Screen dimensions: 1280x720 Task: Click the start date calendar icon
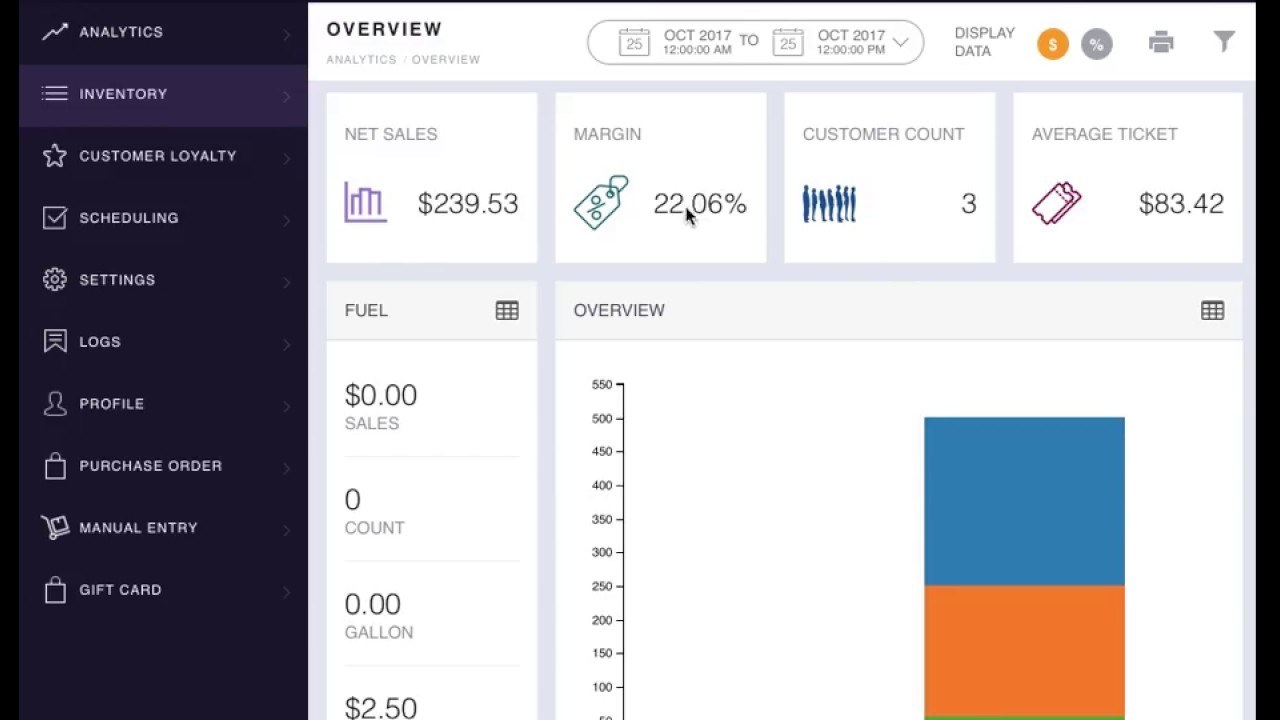point(634,43)
